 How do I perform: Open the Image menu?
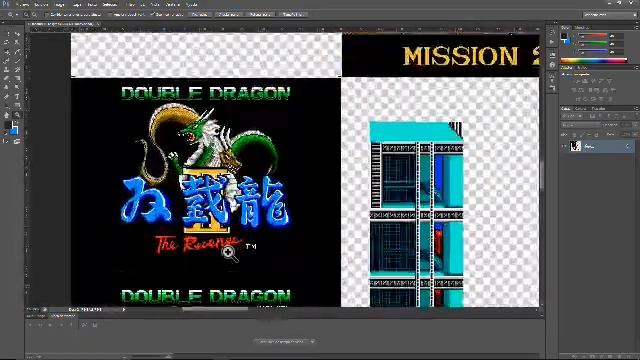(x=60, y=4)
